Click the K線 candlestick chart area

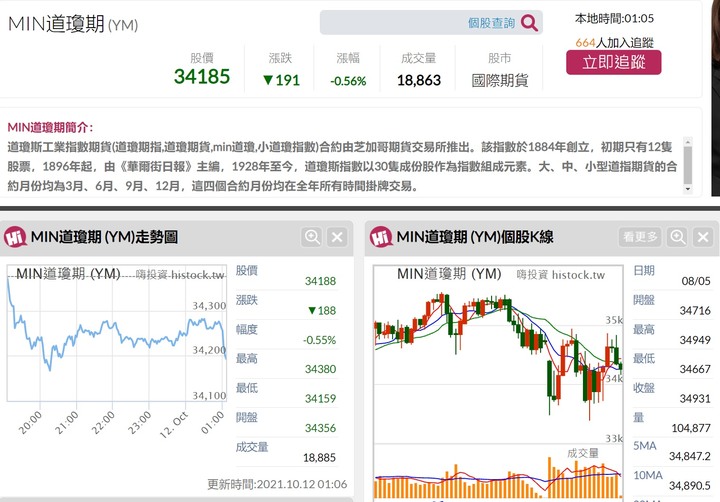pos(498,354)
